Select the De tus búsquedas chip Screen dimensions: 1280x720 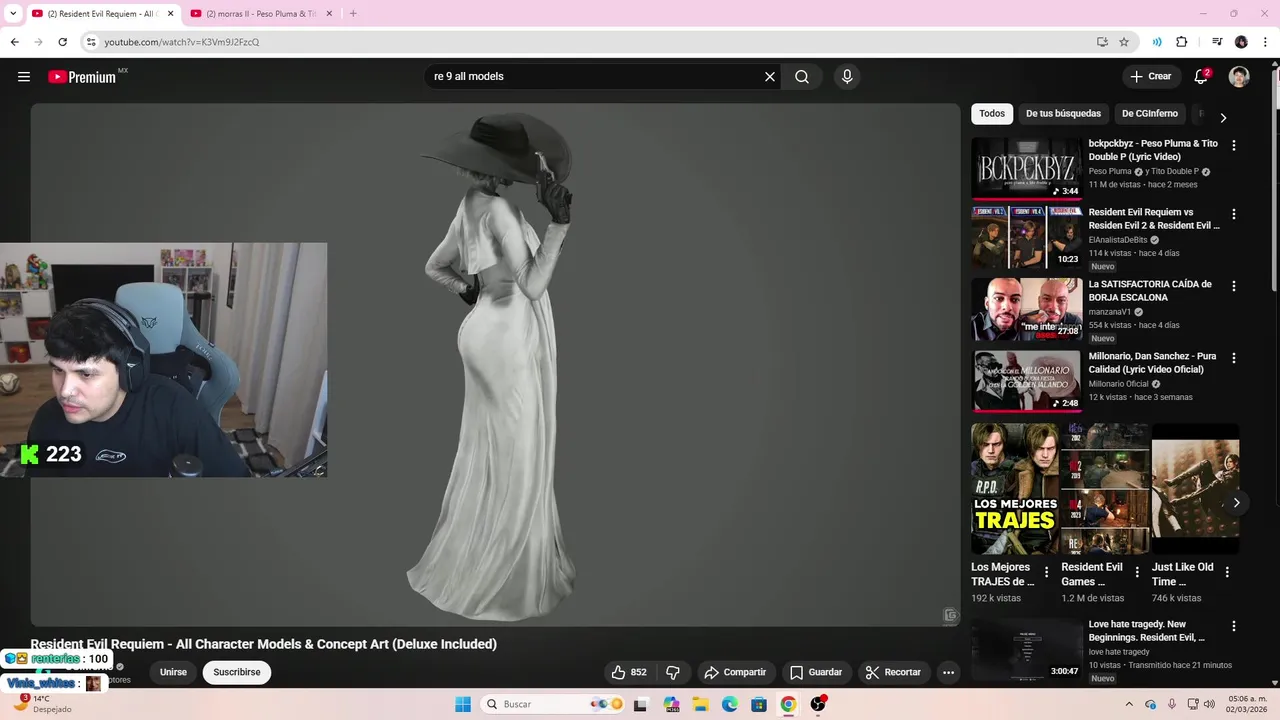click(x=1063, y=114)
